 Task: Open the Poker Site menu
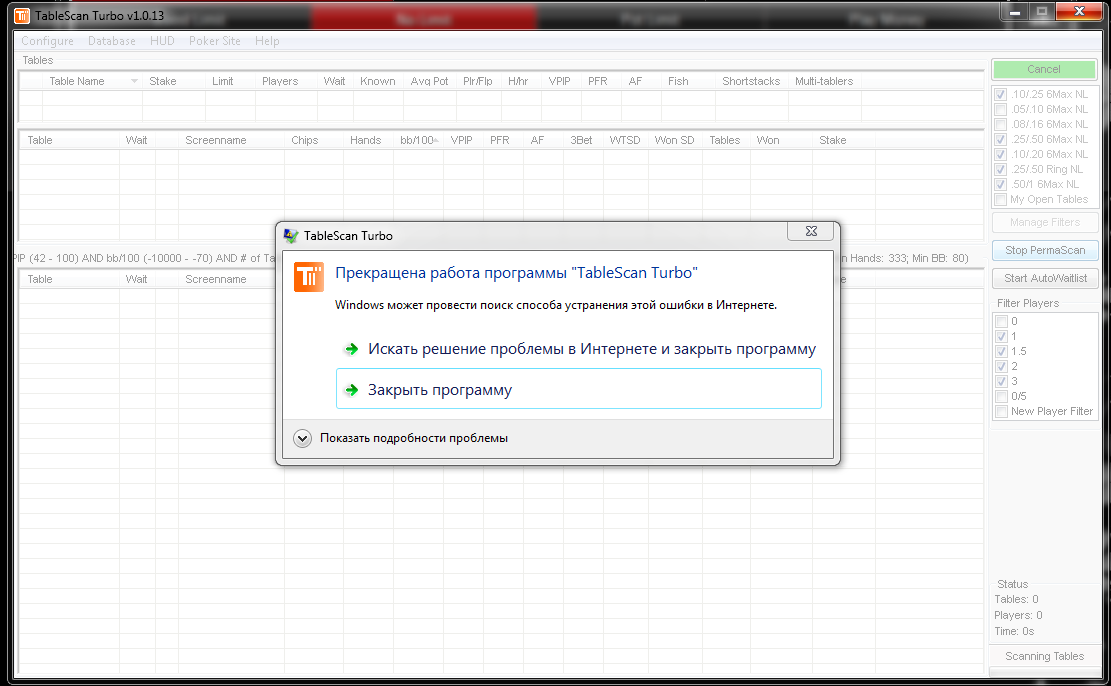tap(215, 41)
